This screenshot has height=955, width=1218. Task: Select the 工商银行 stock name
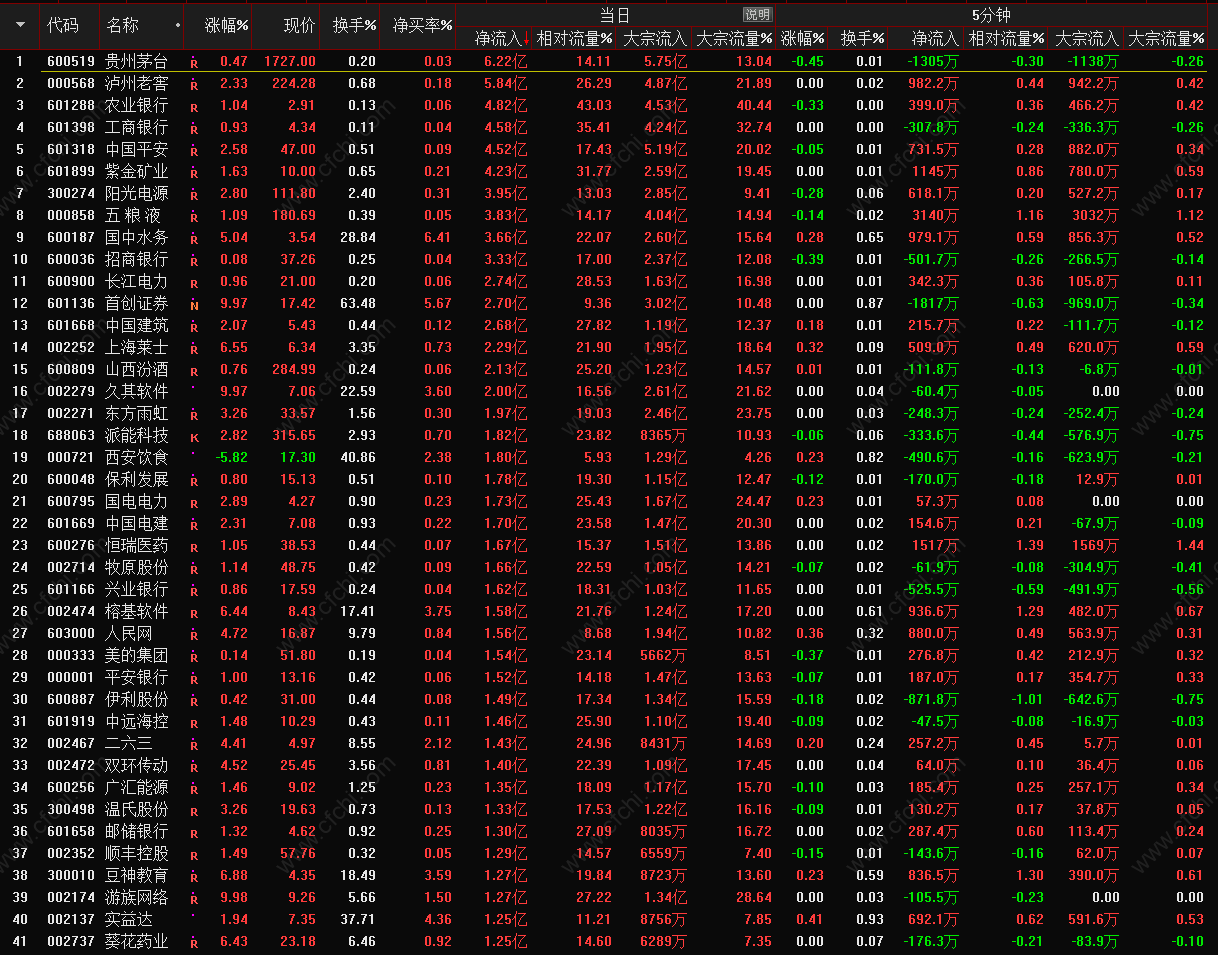(x=137, y=127)
